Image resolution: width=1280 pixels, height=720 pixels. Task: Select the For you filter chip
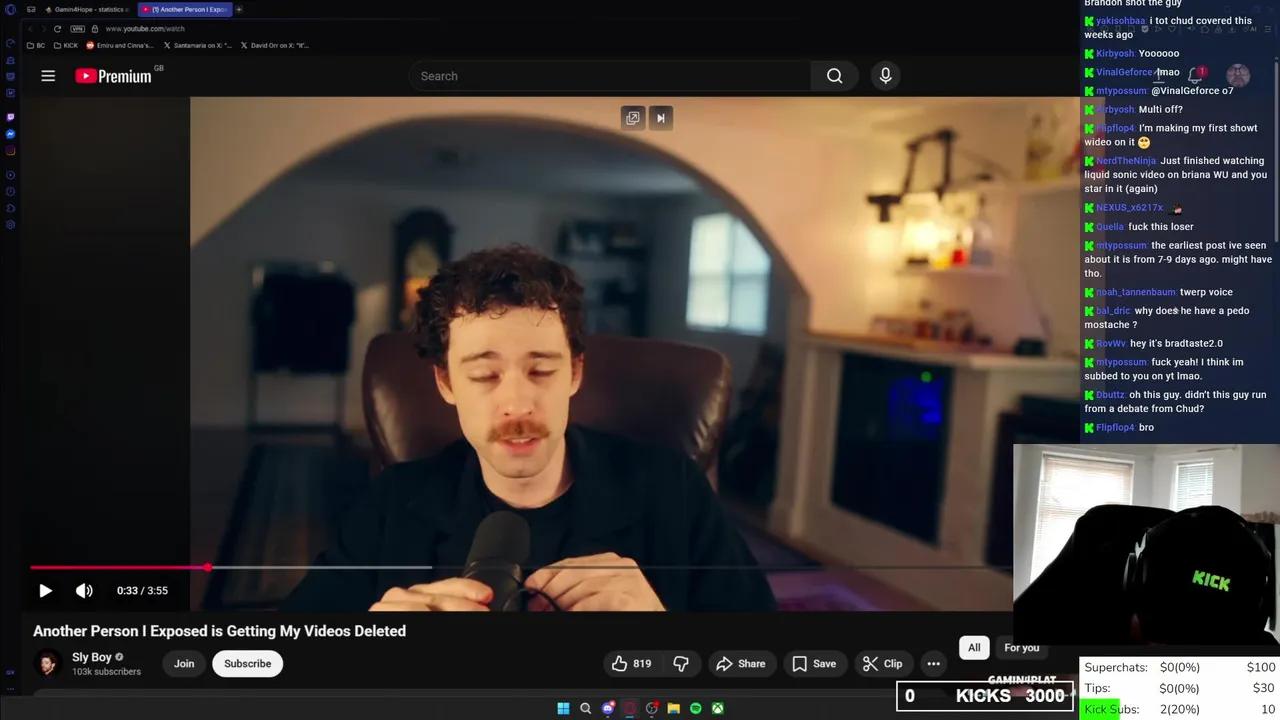[x=1021, y=648]
